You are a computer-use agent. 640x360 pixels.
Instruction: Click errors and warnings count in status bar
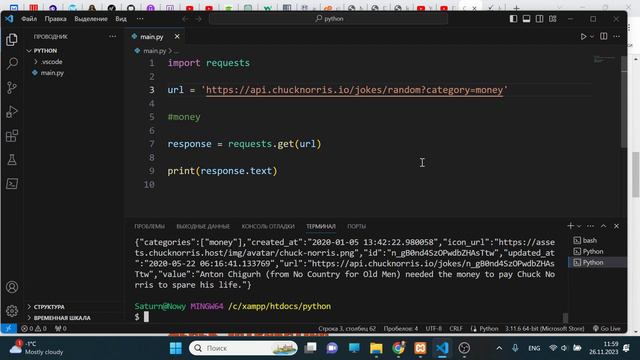(x=34, y=328)
